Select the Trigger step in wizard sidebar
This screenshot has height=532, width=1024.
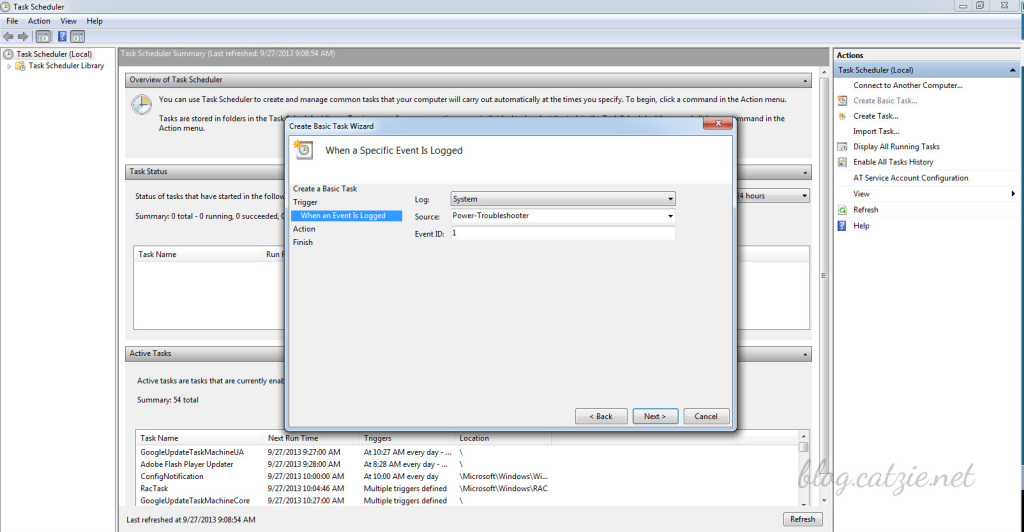[305, 202]
